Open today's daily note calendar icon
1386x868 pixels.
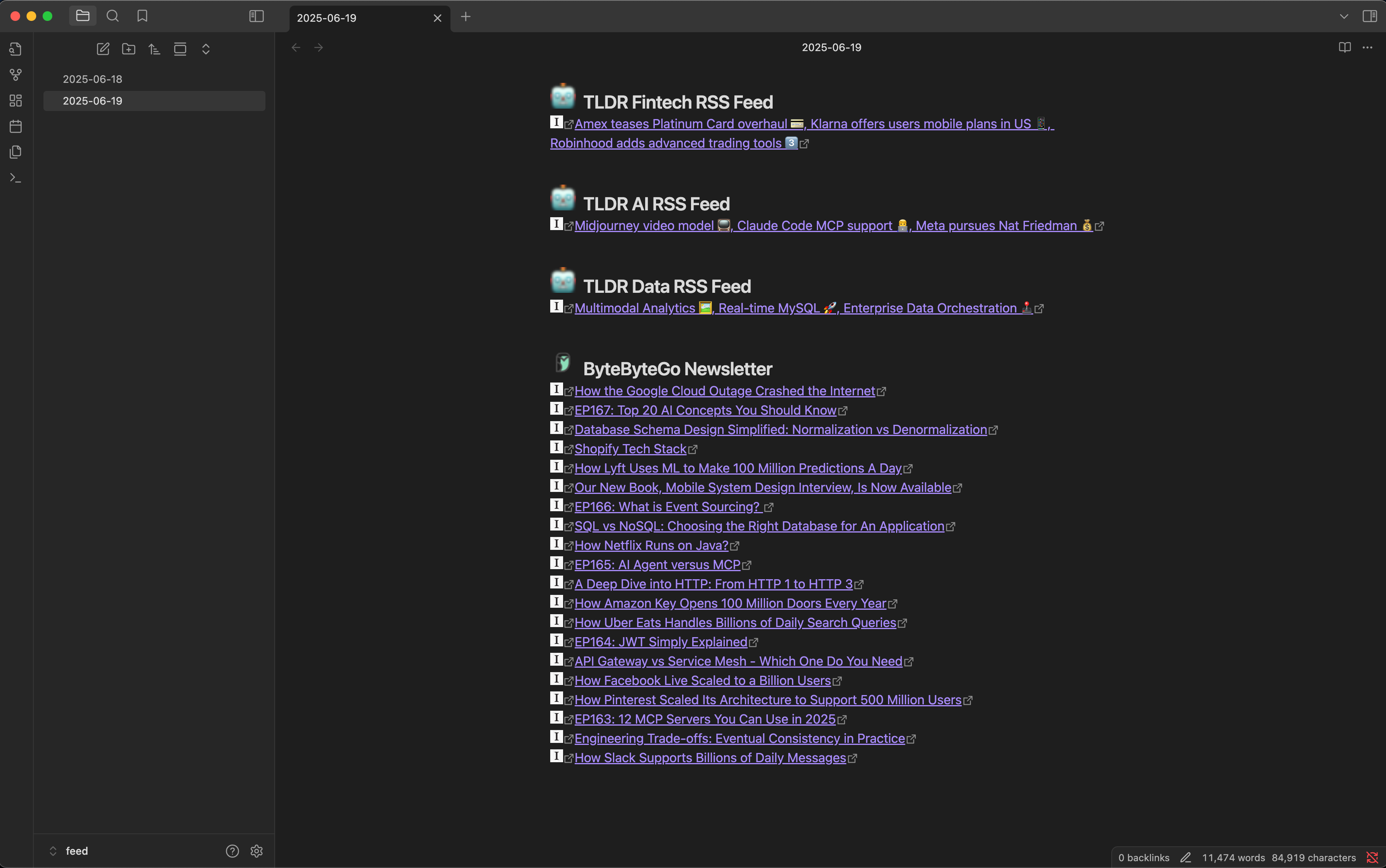(16, 126)
